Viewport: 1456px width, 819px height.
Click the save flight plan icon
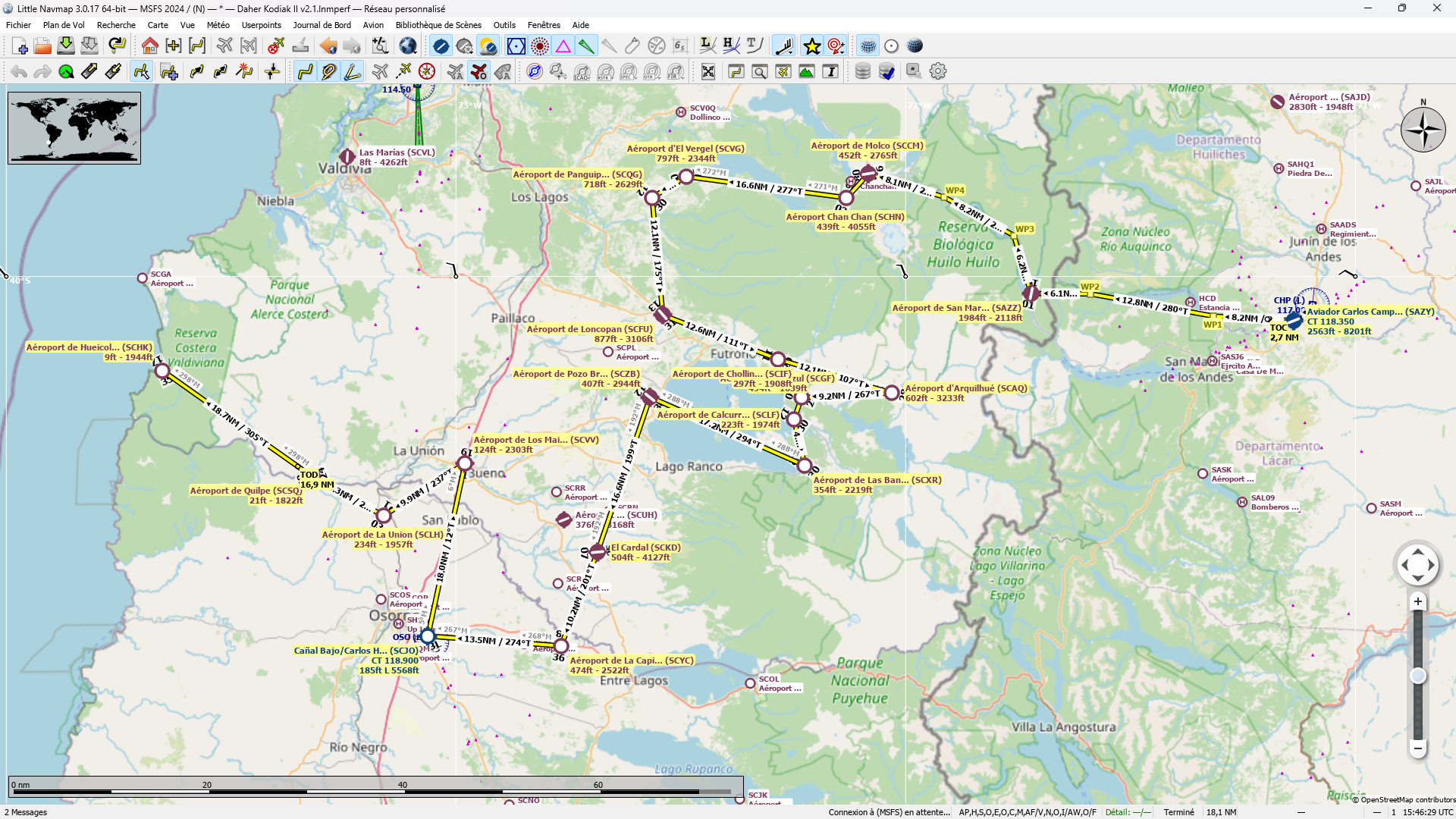point(66,46)
